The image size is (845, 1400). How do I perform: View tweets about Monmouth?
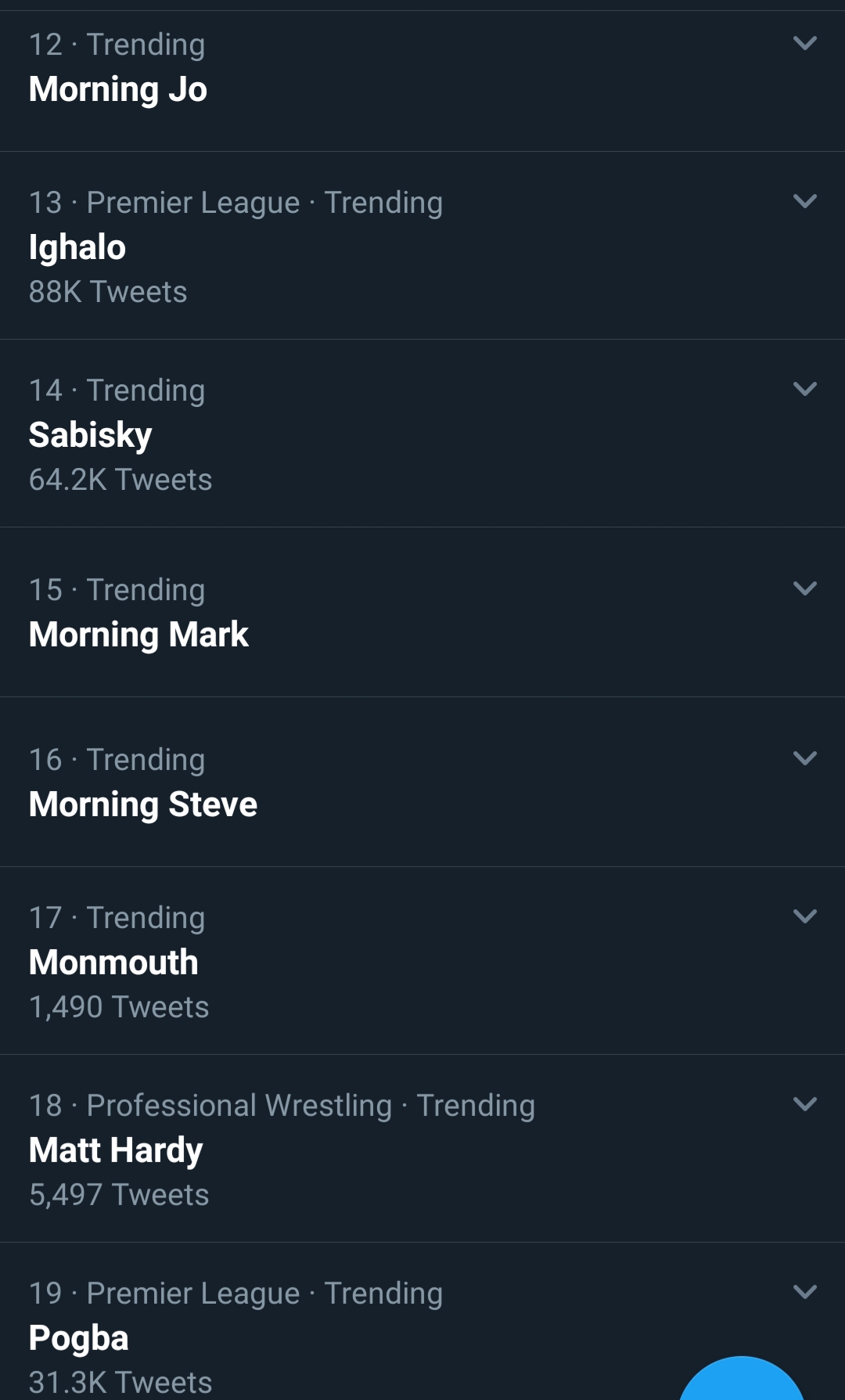[x=113, y=963]
